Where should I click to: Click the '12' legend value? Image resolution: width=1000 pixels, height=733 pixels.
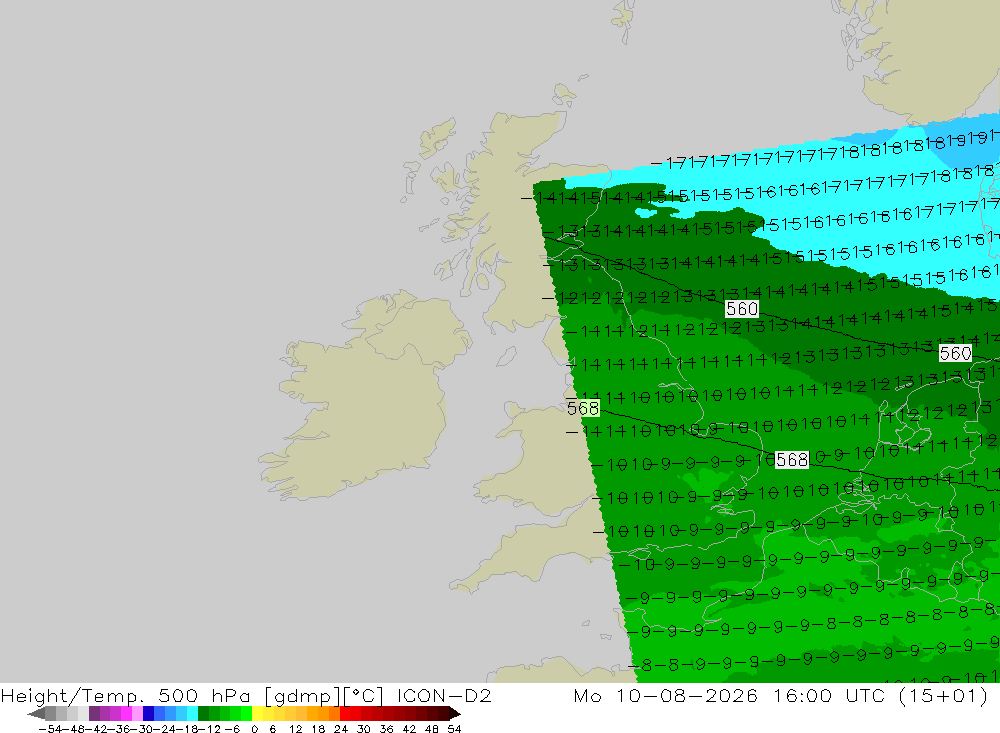295,729
